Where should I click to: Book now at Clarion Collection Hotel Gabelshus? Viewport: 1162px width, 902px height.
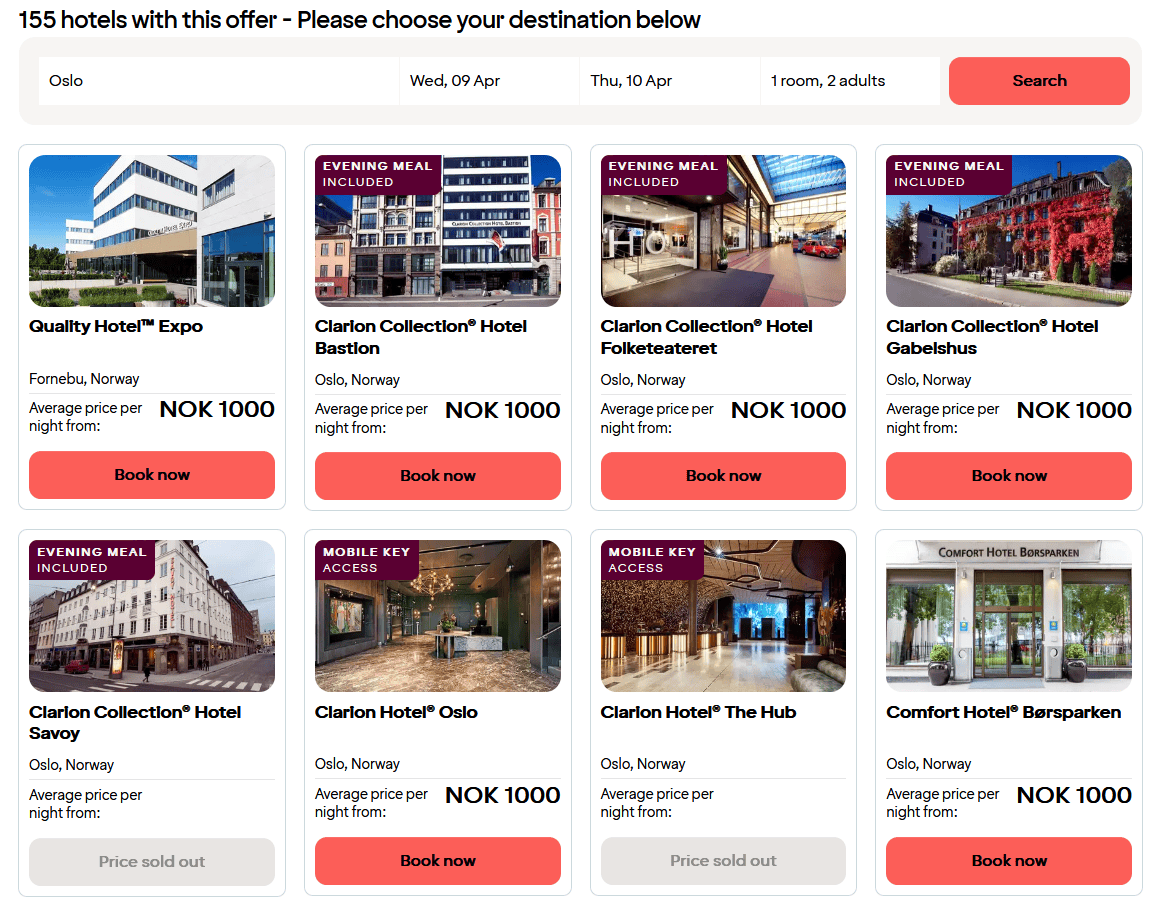tap(1009, 476)
